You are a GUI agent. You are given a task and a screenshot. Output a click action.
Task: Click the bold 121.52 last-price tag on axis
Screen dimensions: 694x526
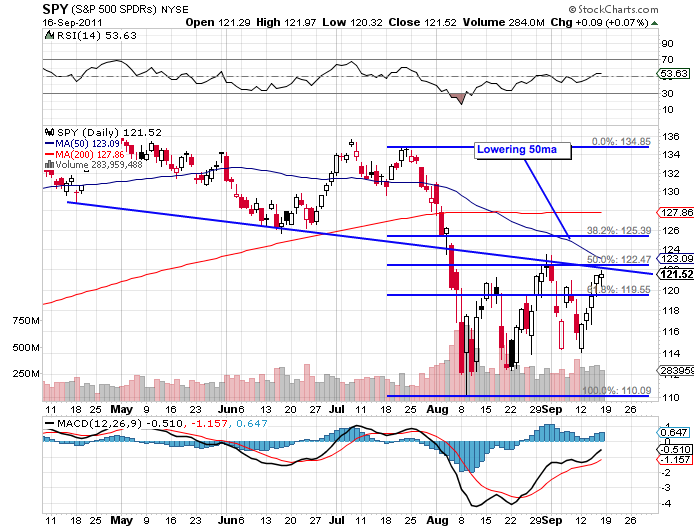click(x=676, y=275)
